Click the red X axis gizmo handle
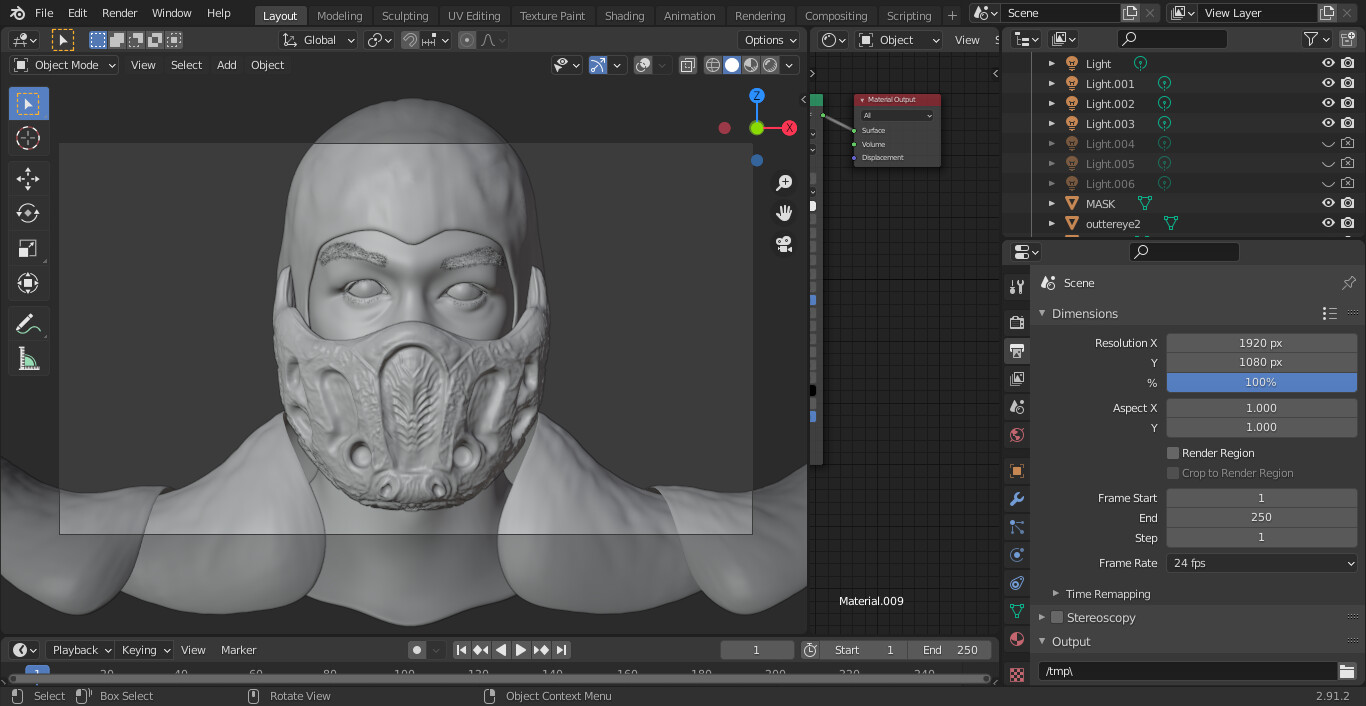 (x=789, y=128)
